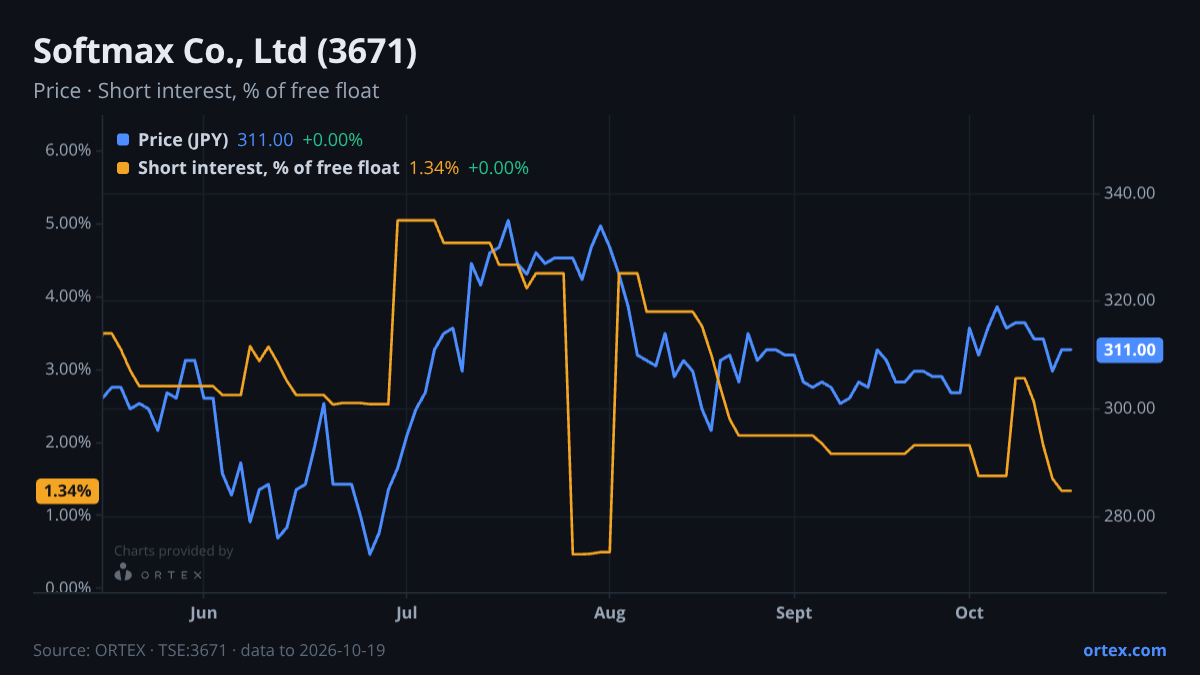Click the Oct label on the time axis
The width and height of the screenshot is (1200, 675).
tap(970, 612)
